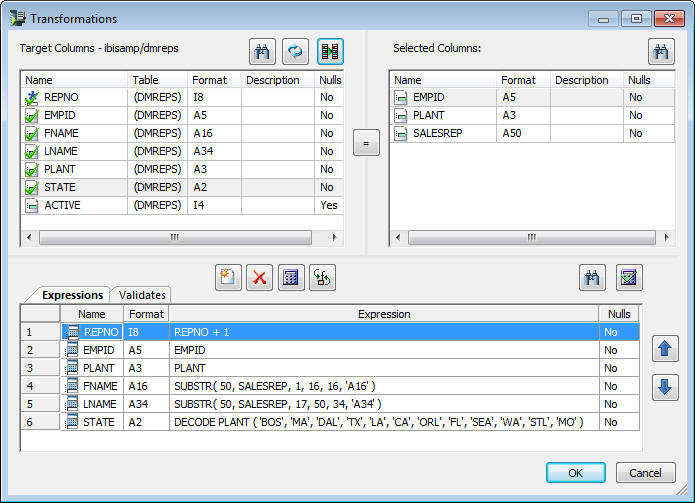Click the binoculars icon above Expressions grid
This screenshot has width=695, height=503.
[x=592, y=278]
